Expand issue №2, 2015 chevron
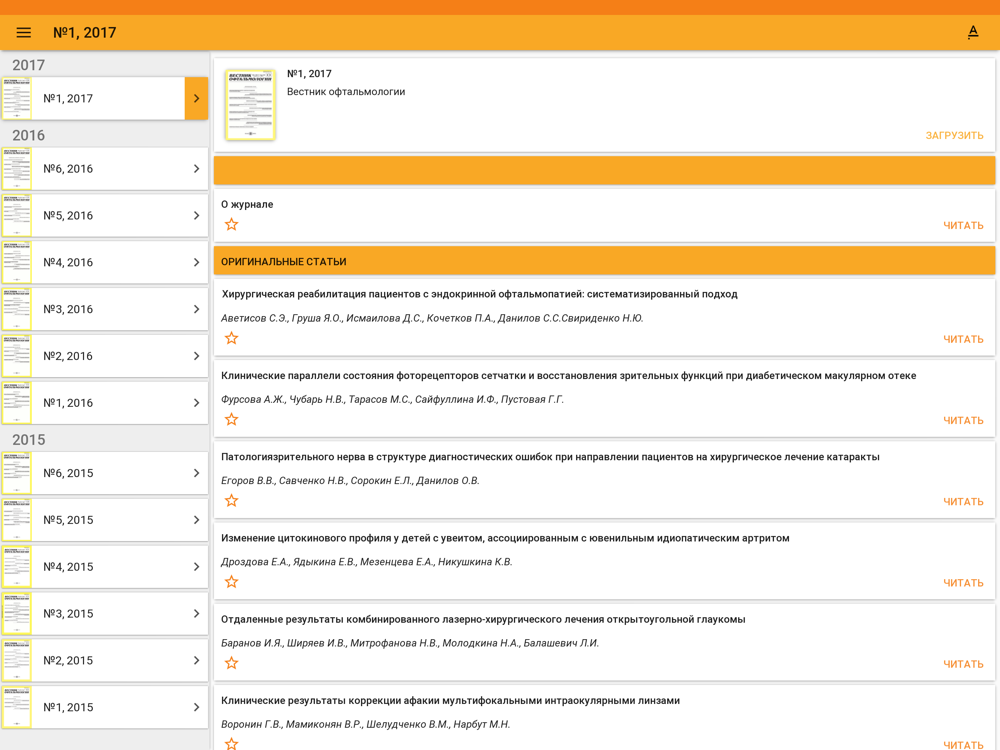The width and height of the screenshot is (1000, 750). tap(196, 660)
